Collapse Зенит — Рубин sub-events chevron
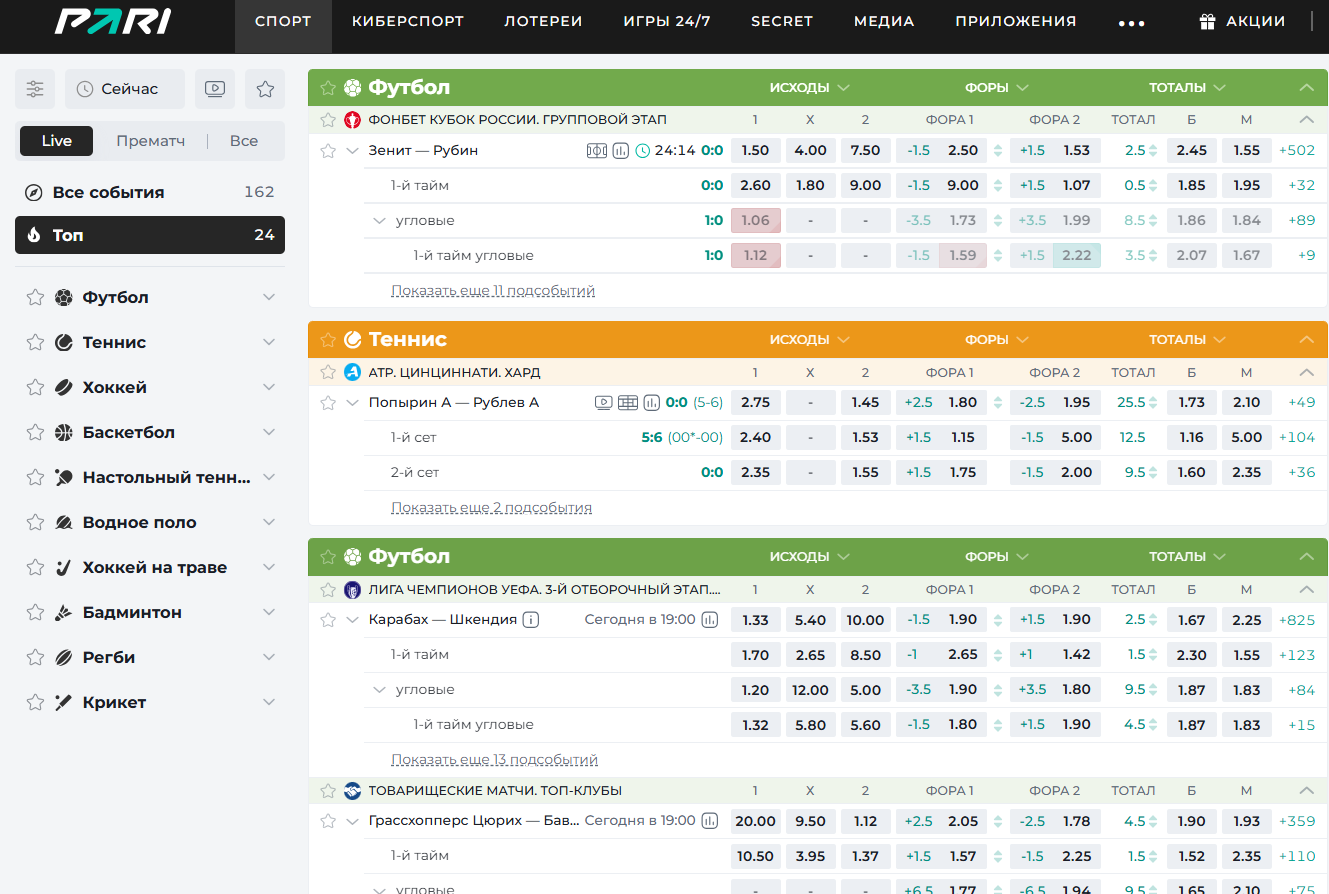This screenshot has width=1329, height=894. coord(351,151)
